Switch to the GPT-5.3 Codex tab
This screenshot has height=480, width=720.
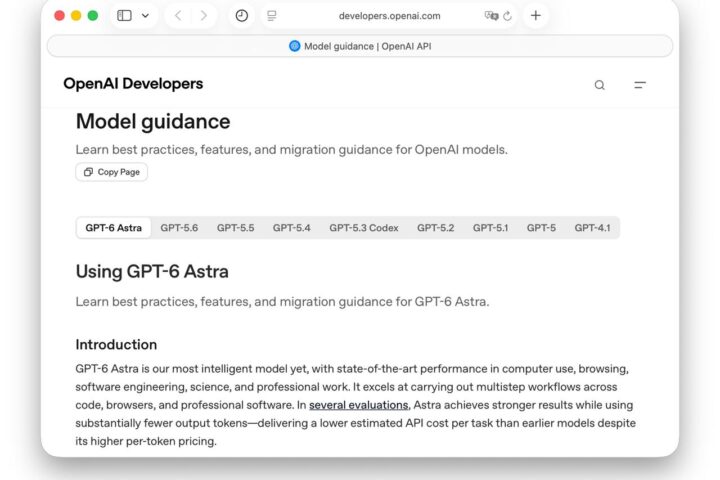[364, 228]
